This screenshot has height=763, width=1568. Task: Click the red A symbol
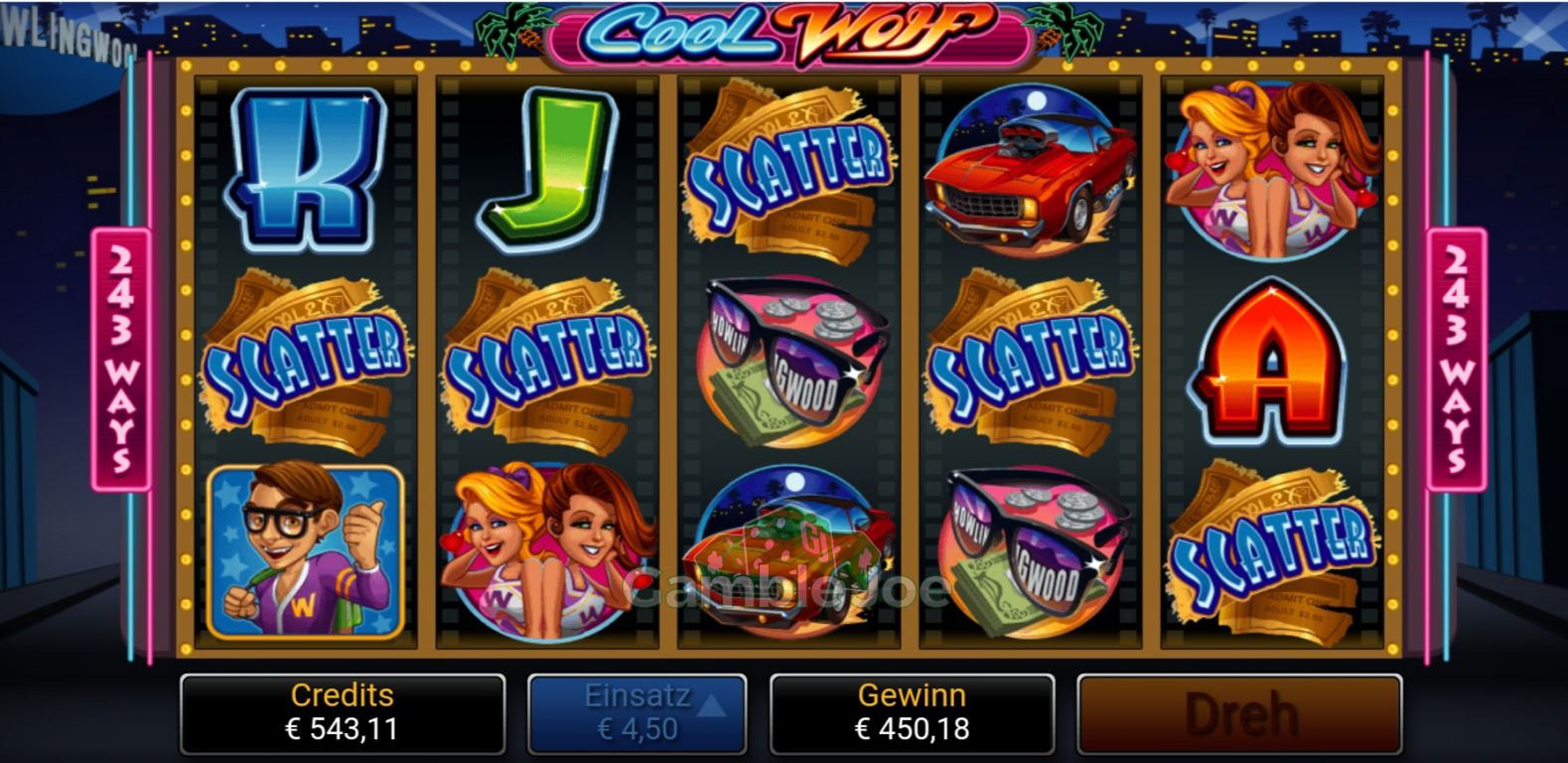[1271, 362]
